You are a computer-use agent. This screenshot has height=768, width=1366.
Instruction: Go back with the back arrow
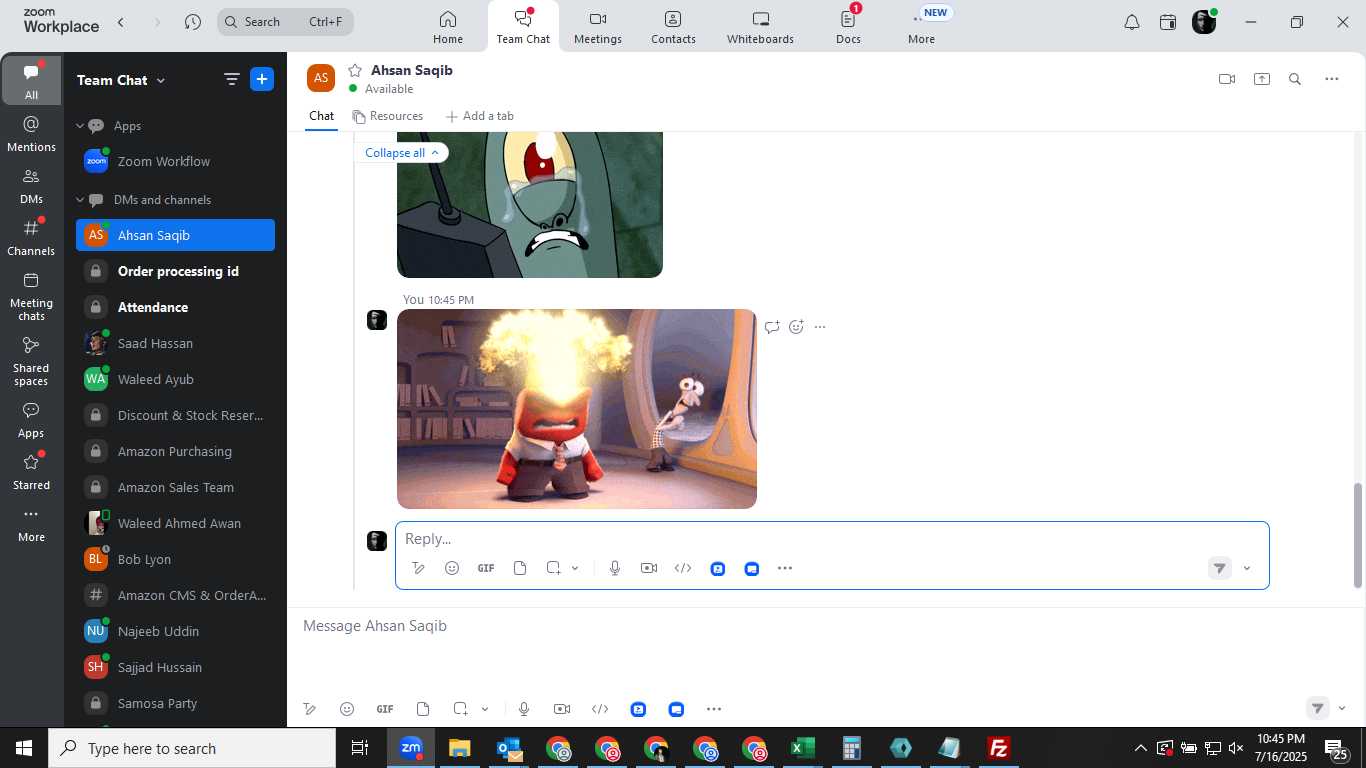(x=121, y=22)
